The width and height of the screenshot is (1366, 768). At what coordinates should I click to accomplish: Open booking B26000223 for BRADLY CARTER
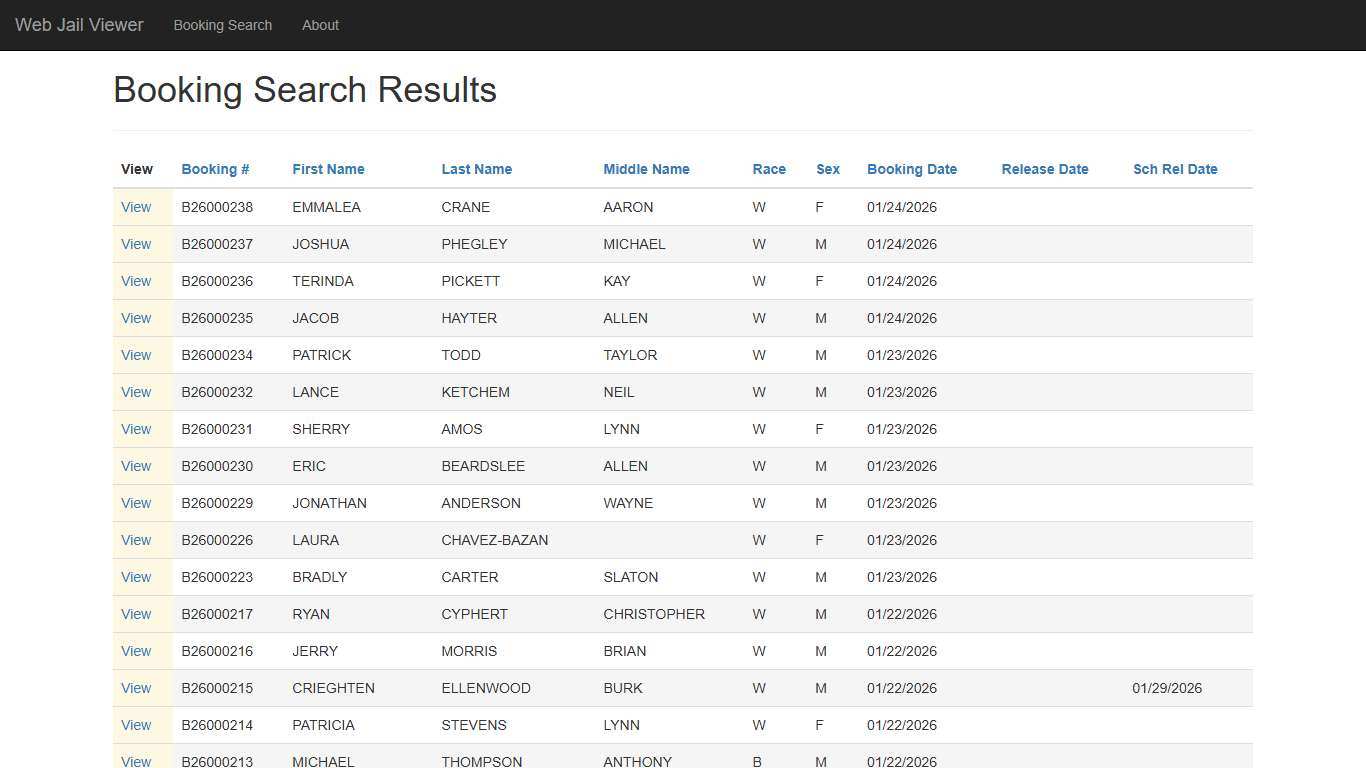click(136, 577)
